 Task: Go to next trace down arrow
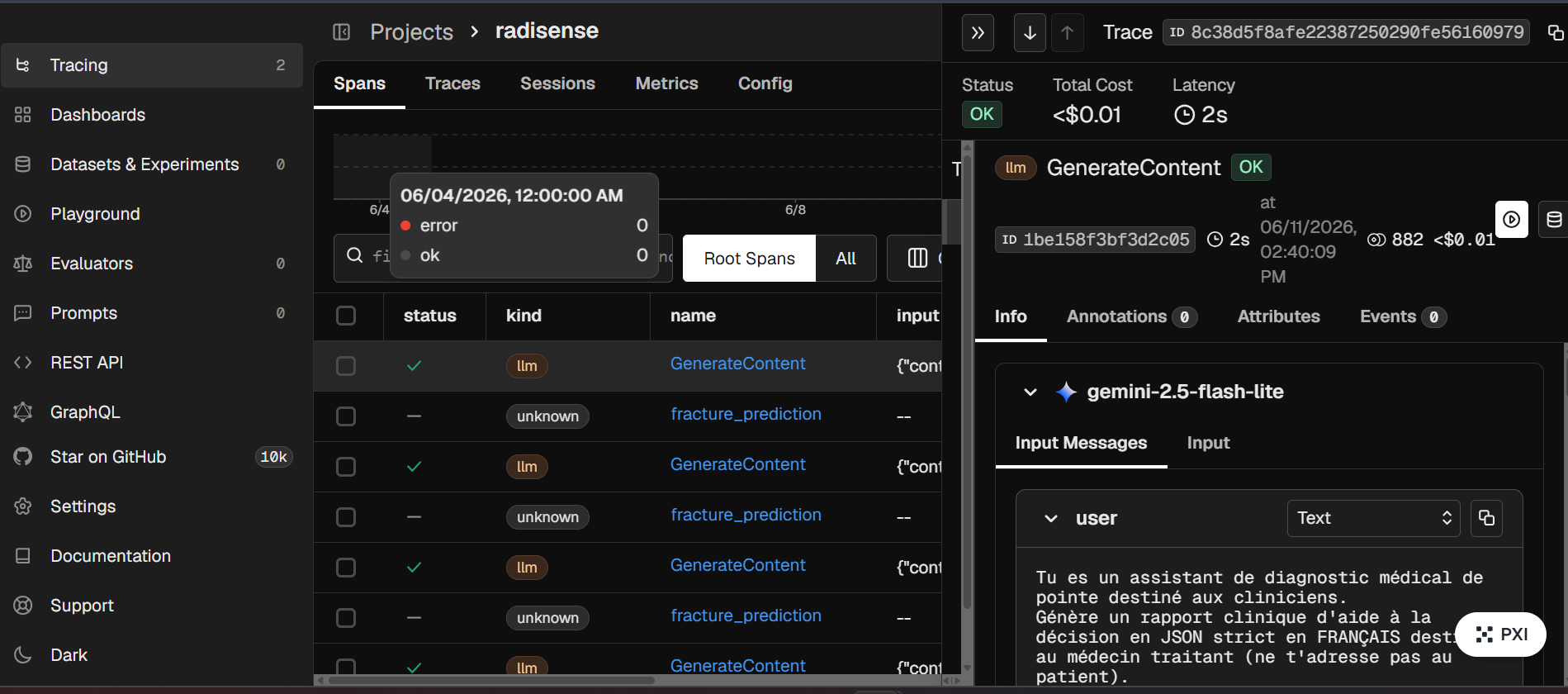click(1030, 33)
